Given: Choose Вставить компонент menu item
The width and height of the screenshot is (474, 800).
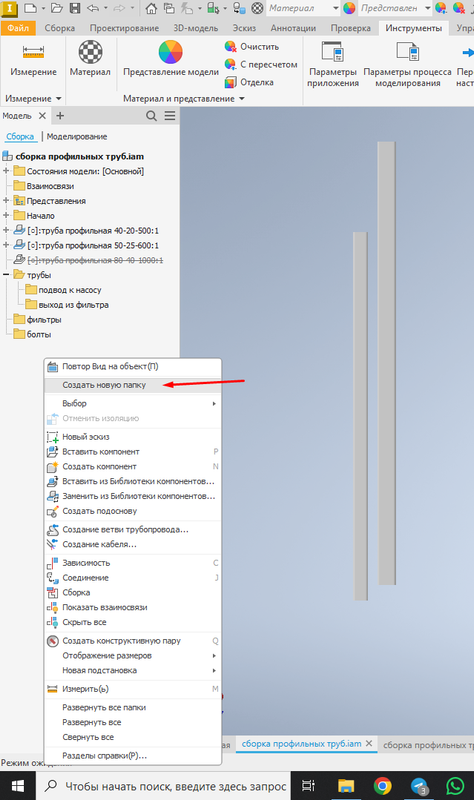Looking at the screenshot, I should click(133, 452).
